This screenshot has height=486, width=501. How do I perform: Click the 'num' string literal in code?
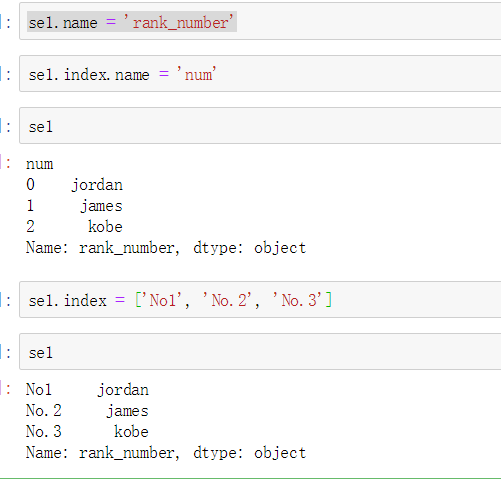pos(197,74)
